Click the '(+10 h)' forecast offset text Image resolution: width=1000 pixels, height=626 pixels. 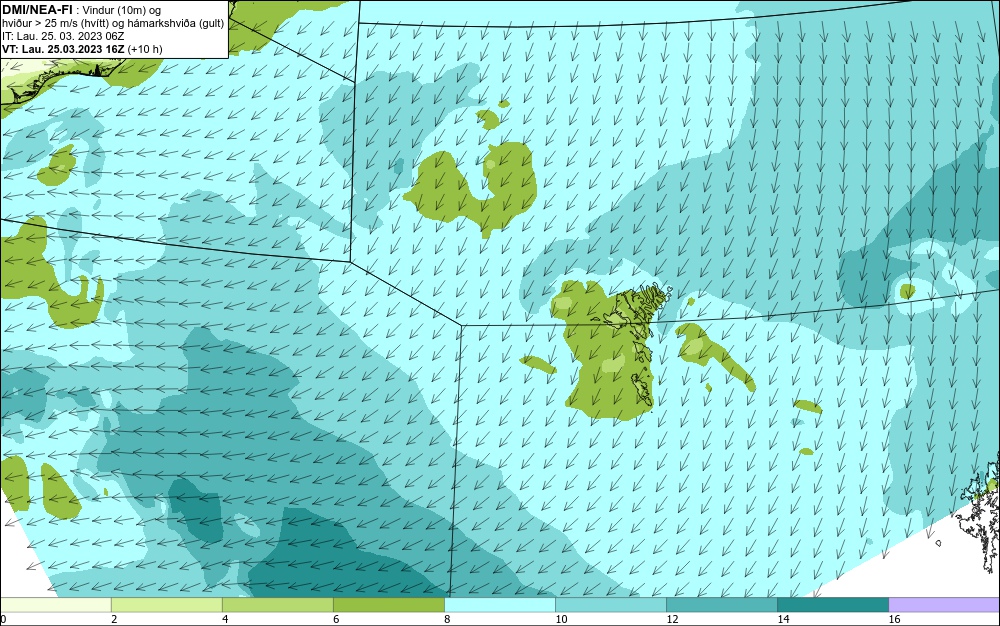click(x=145, y=49)
